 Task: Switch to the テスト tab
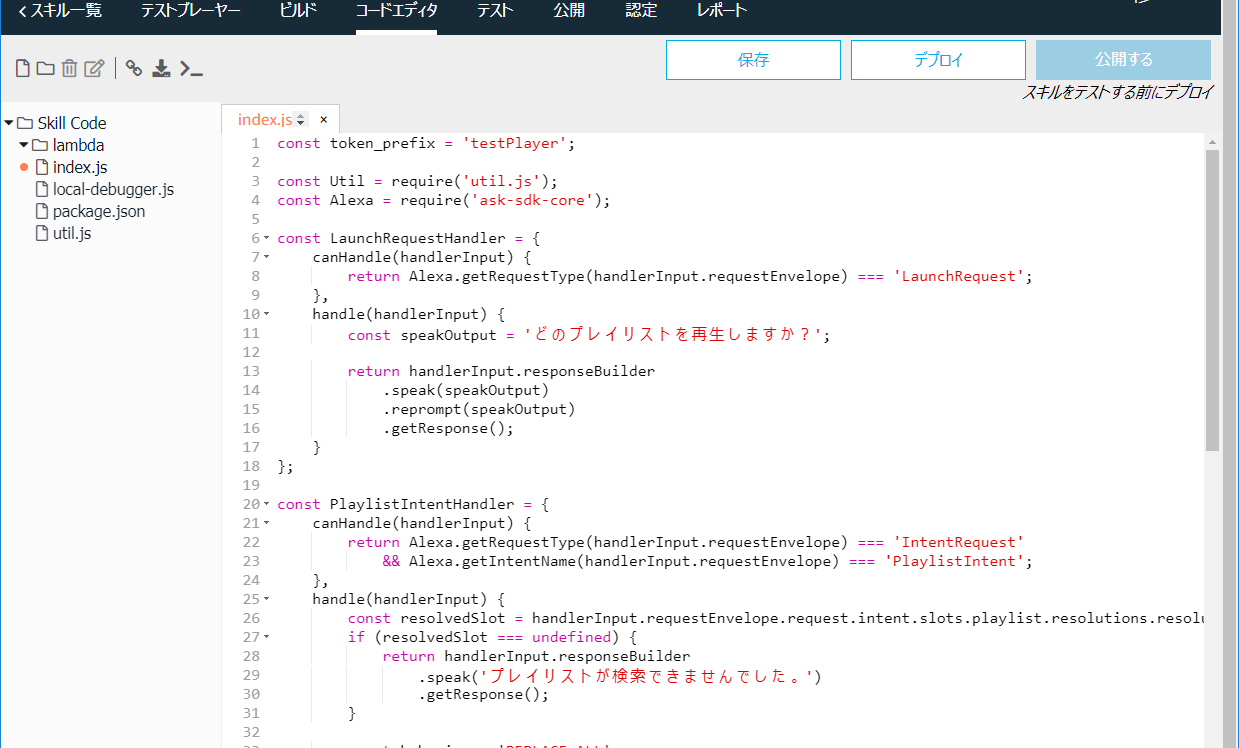click(x=495, y=11)
